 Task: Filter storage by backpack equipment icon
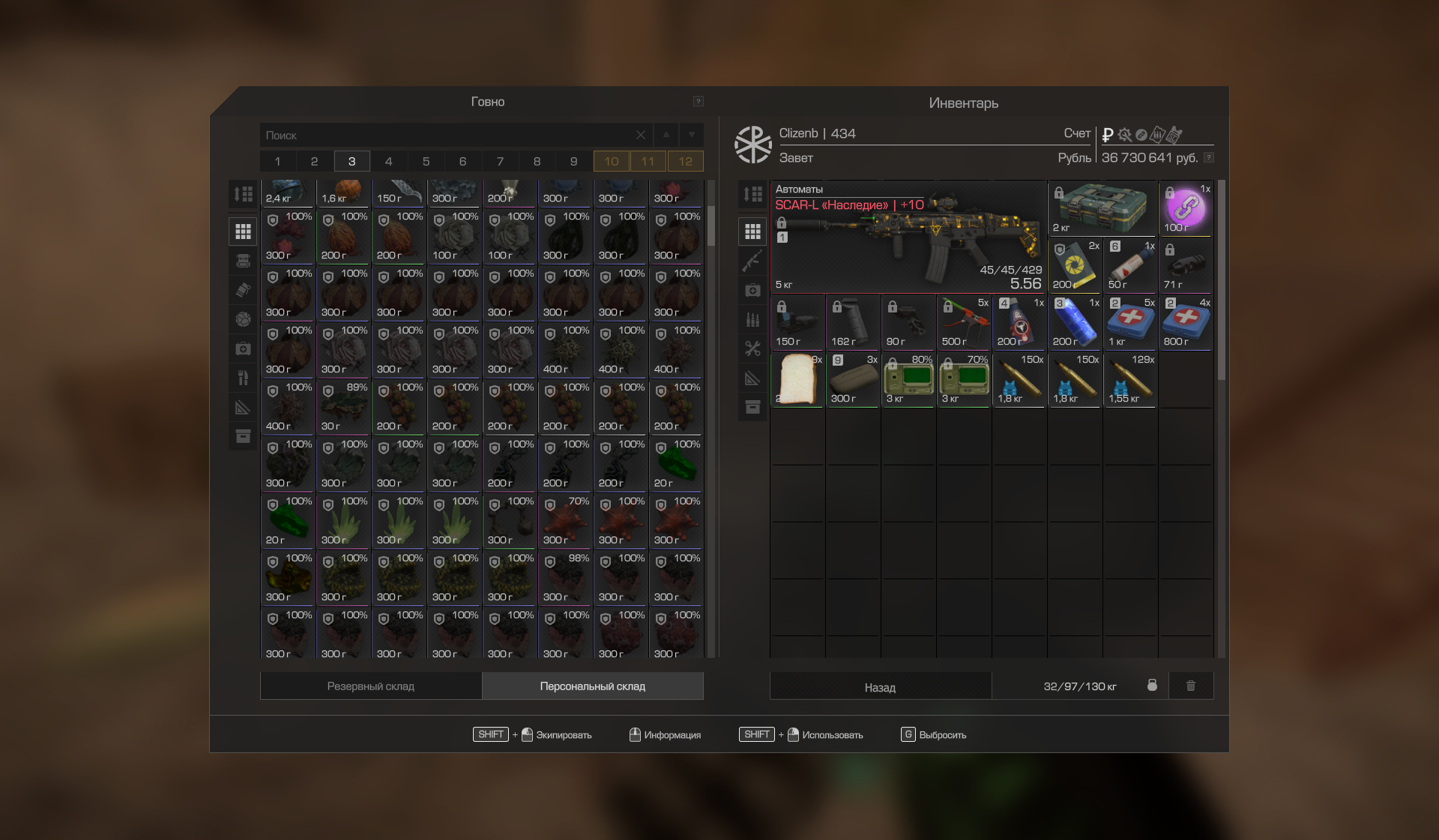[243, 261]
